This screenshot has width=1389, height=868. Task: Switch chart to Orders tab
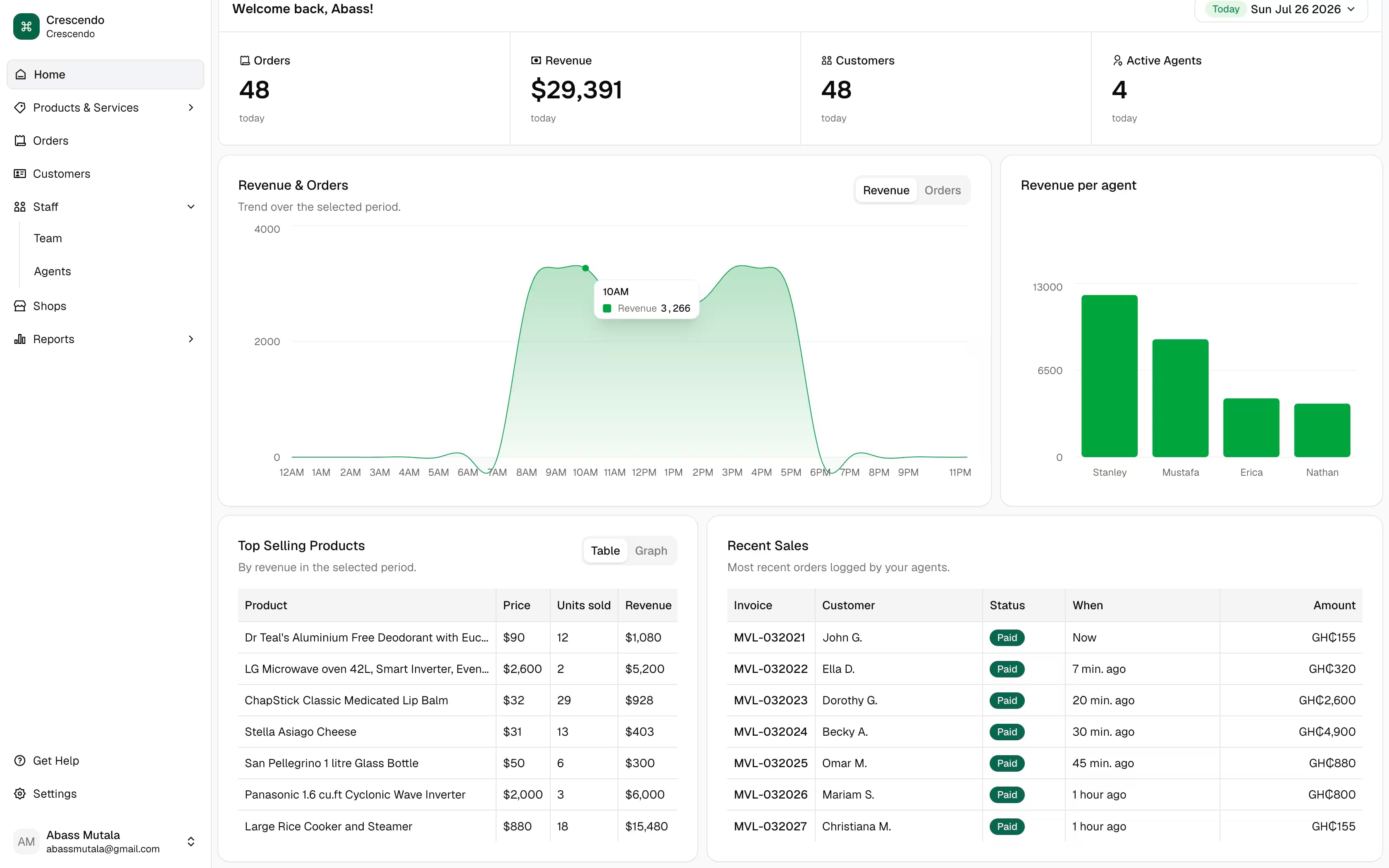943,190
